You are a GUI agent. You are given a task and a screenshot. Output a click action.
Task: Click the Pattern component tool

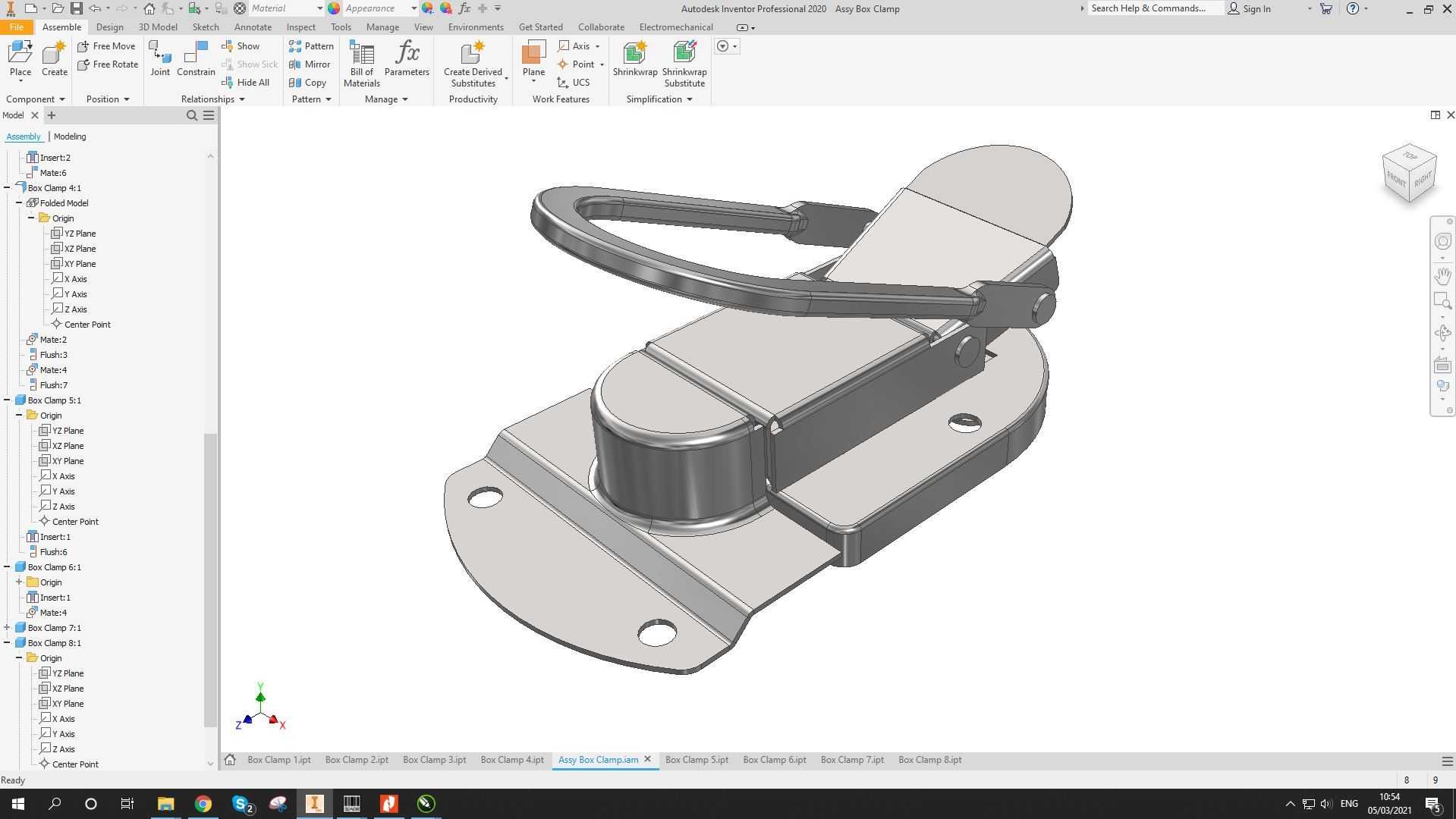pyautogui.click(x=311, y=46)
